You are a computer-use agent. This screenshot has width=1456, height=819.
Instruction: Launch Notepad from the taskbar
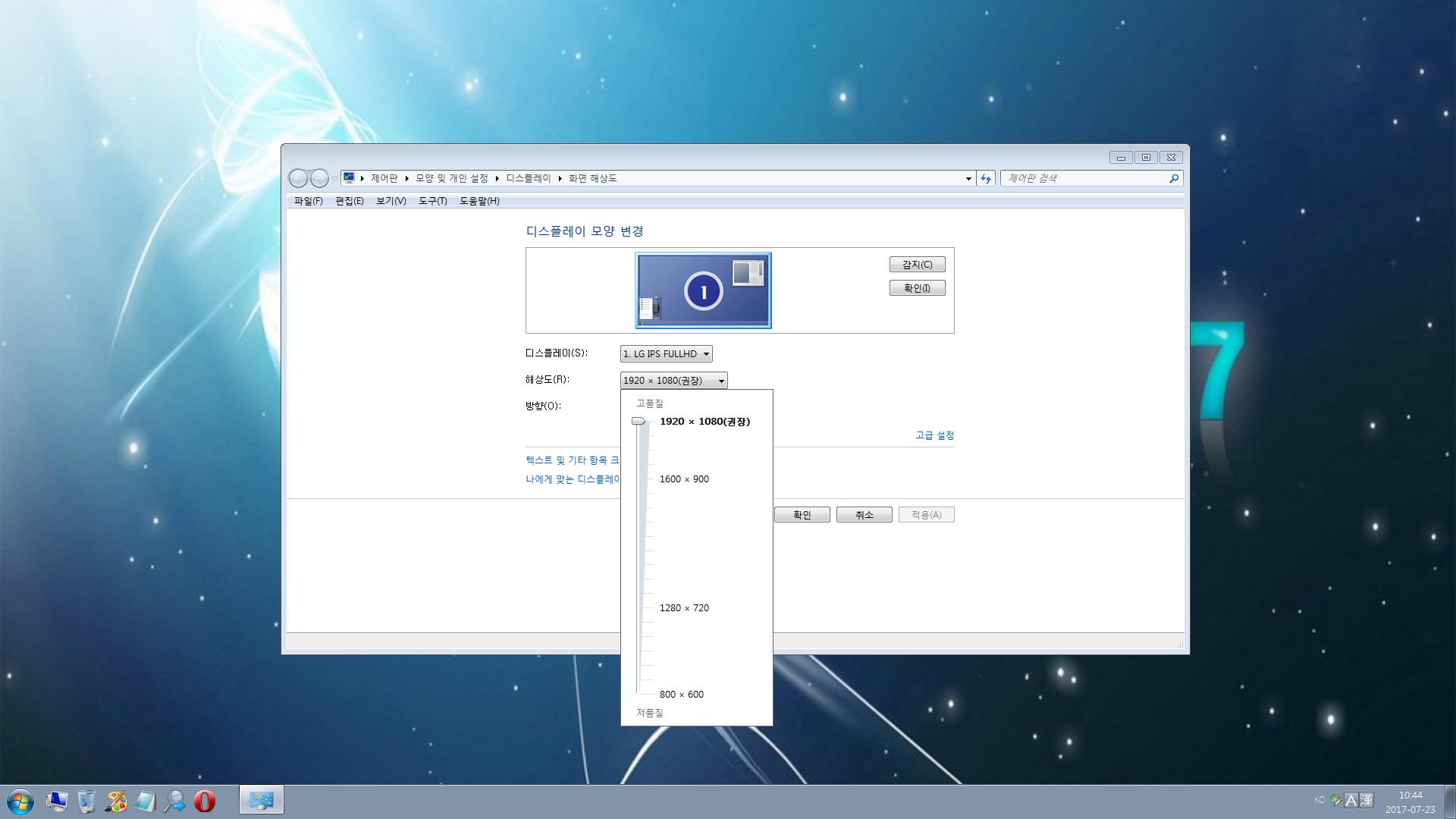pos(146,802)
